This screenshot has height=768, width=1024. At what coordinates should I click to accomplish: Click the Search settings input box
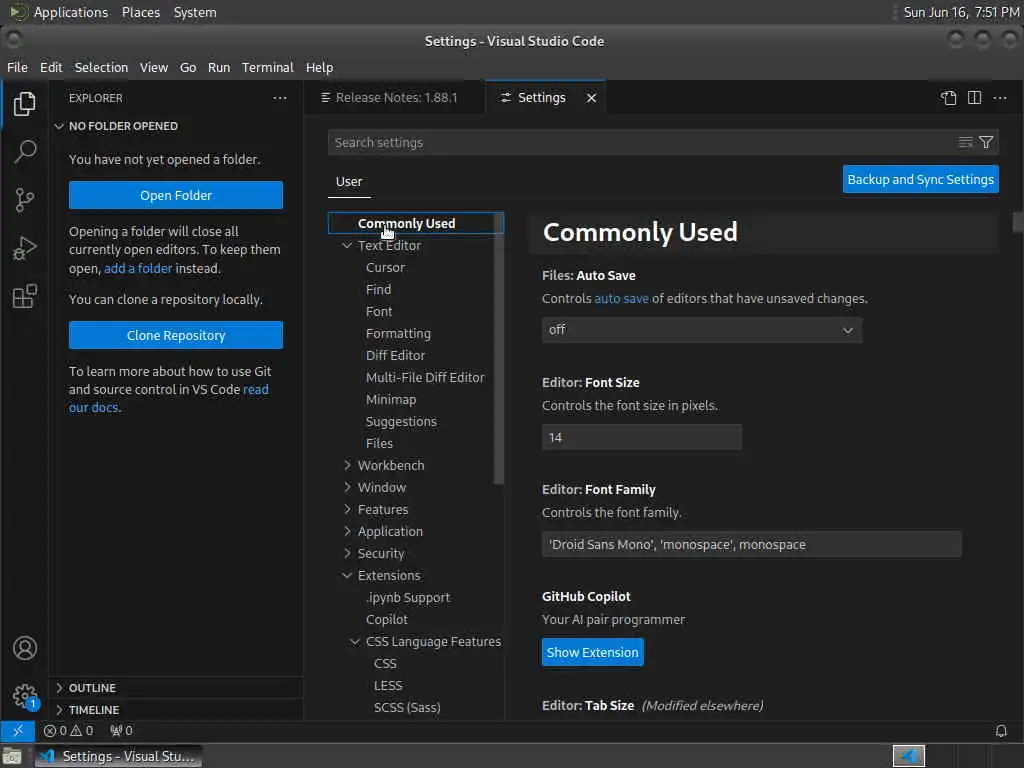(x=640, y=142)
